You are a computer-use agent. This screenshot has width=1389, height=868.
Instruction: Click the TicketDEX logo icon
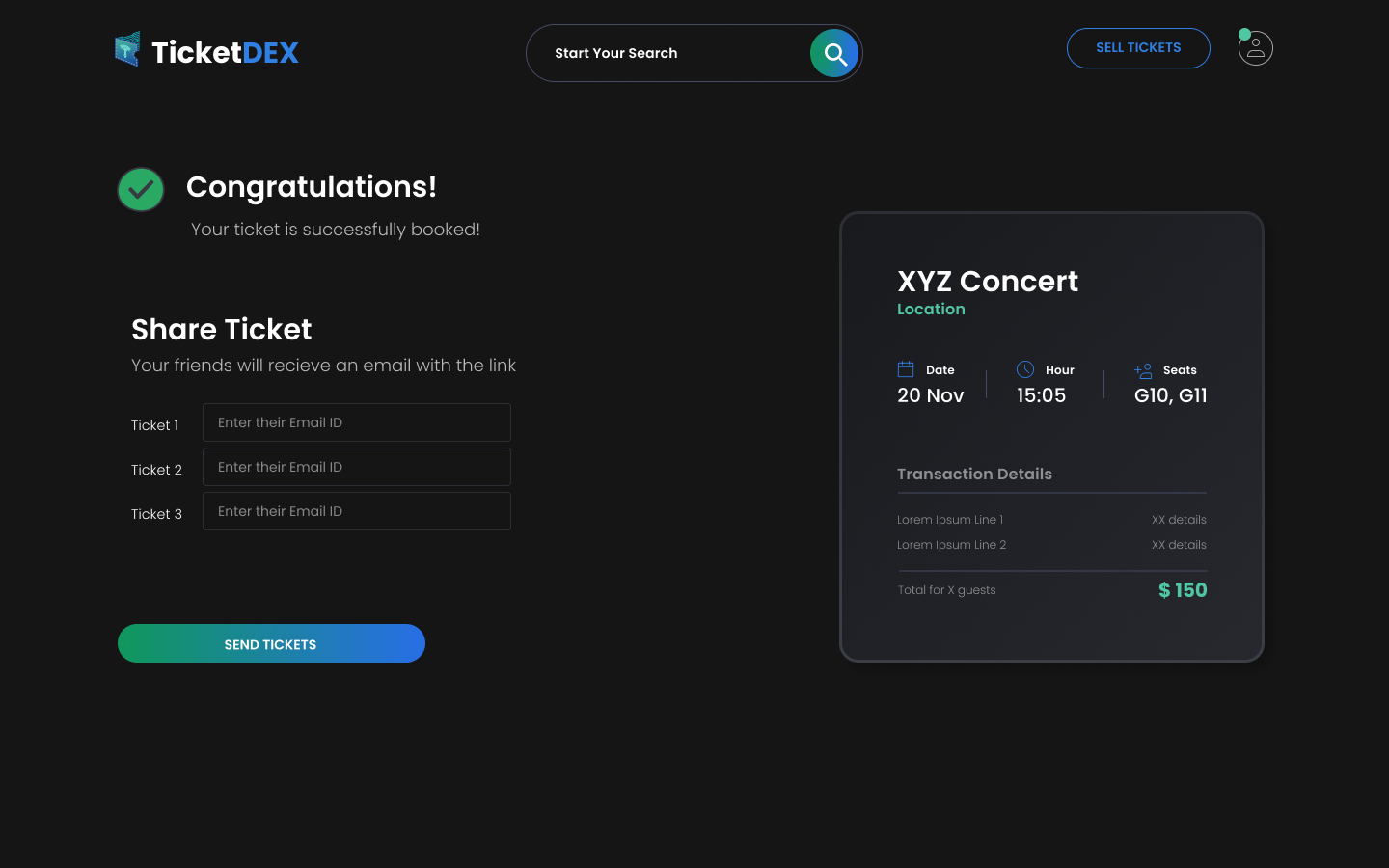[x=127, y=49]
